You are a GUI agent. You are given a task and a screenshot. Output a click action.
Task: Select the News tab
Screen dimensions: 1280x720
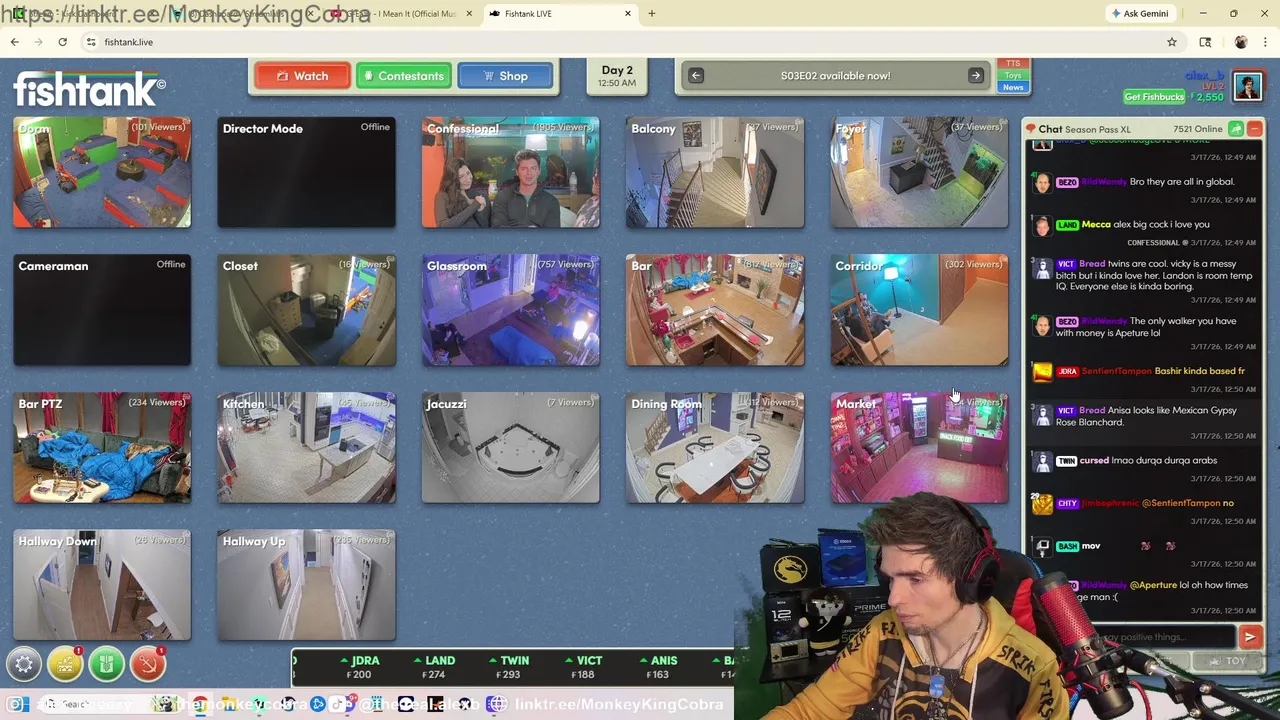coord(1013,88)
